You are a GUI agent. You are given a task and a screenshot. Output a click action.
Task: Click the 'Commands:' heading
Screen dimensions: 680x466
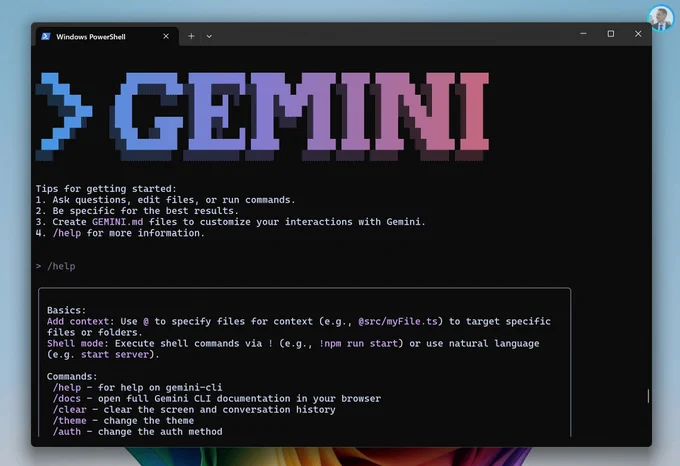(x=72, y=377)
